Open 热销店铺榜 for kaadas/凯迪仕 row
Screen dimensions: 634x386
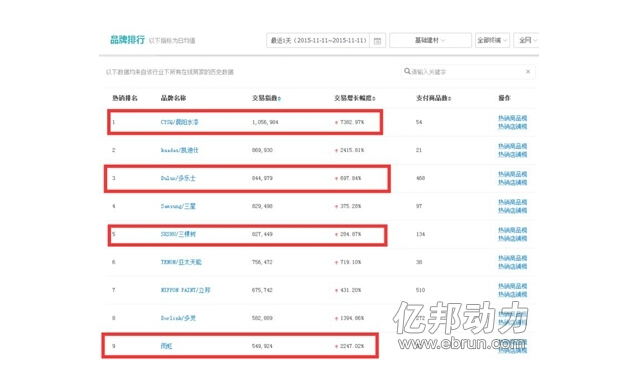click(512, 154)
